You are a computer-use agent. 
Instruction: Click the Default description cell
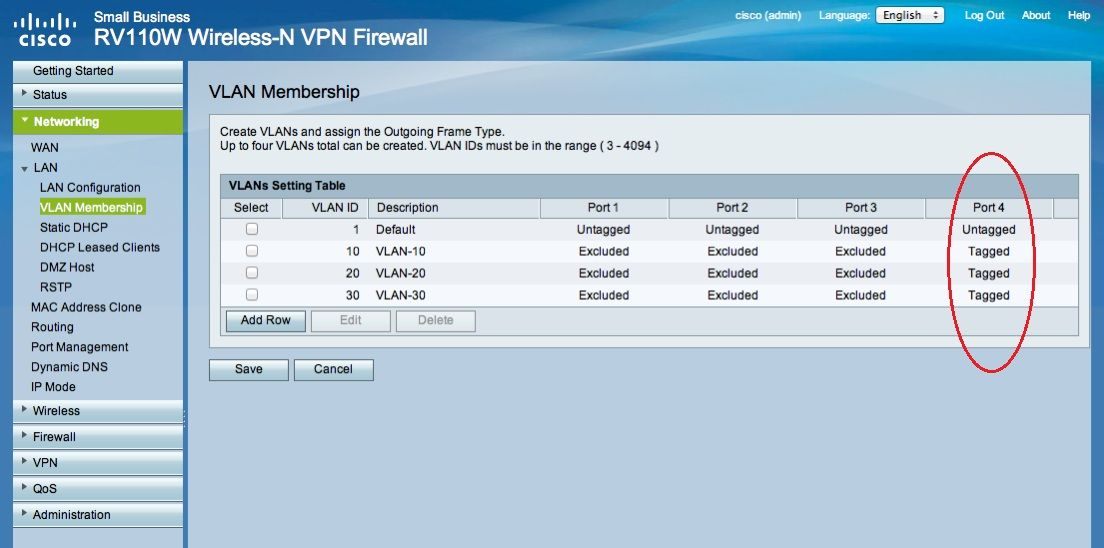click(396, 230)
